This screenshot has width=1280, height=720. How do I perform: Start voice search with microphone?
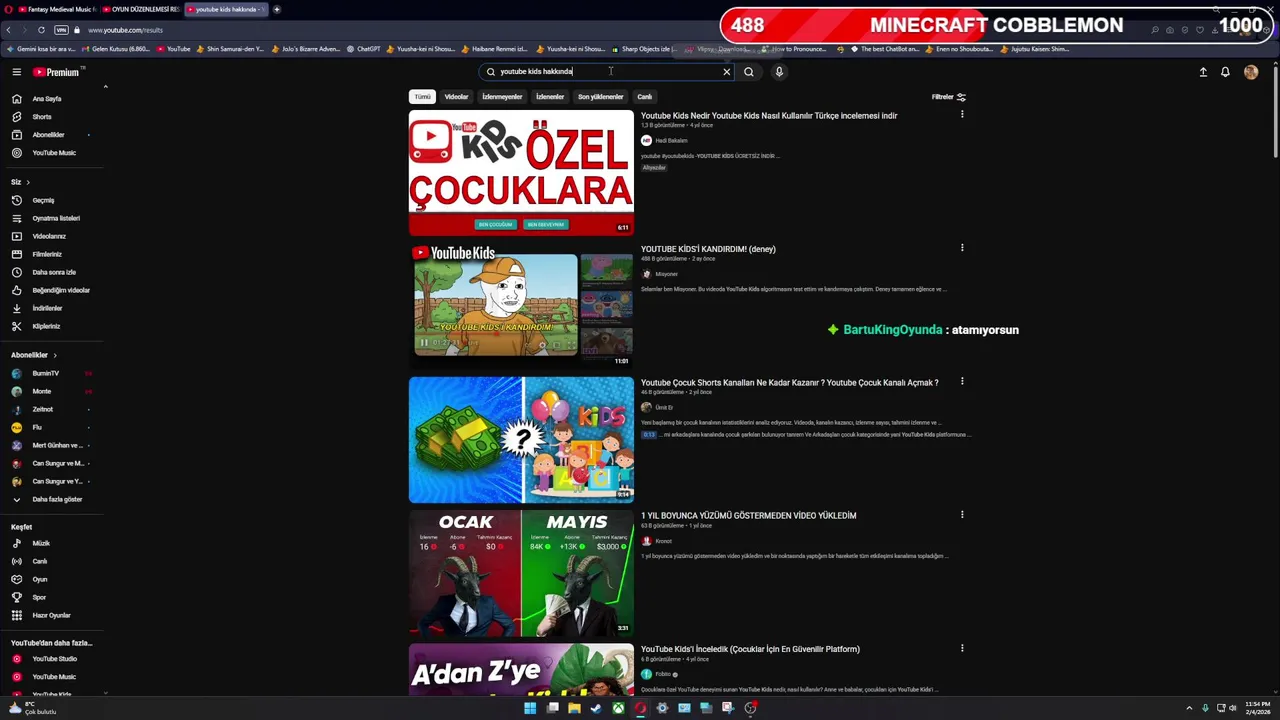click(x=779, y=72)
